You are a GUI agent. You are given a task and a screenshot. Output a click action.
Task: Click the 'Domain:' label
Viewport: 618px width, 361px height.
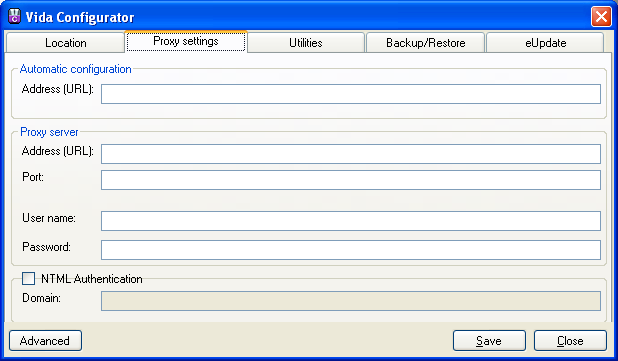click(41, 298)
